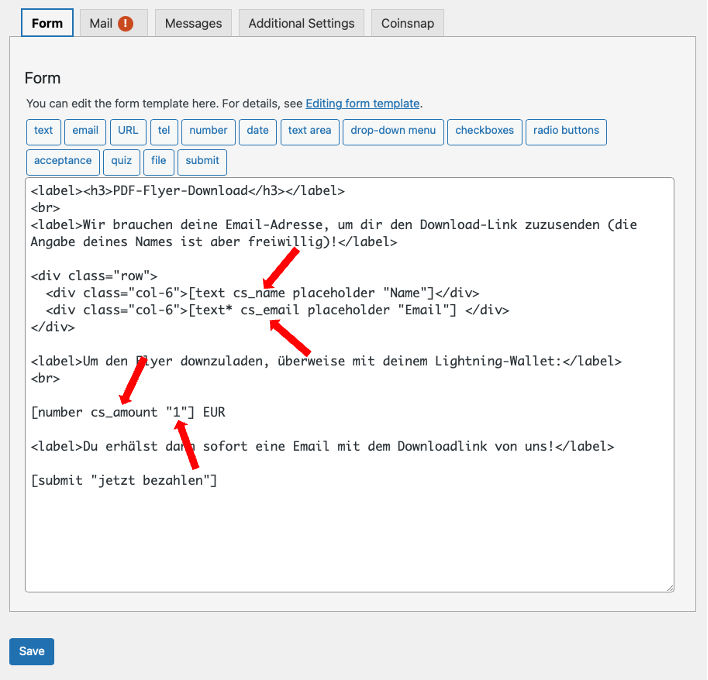
Task: Switch to the Form tab
Action: tap(47, 23)
